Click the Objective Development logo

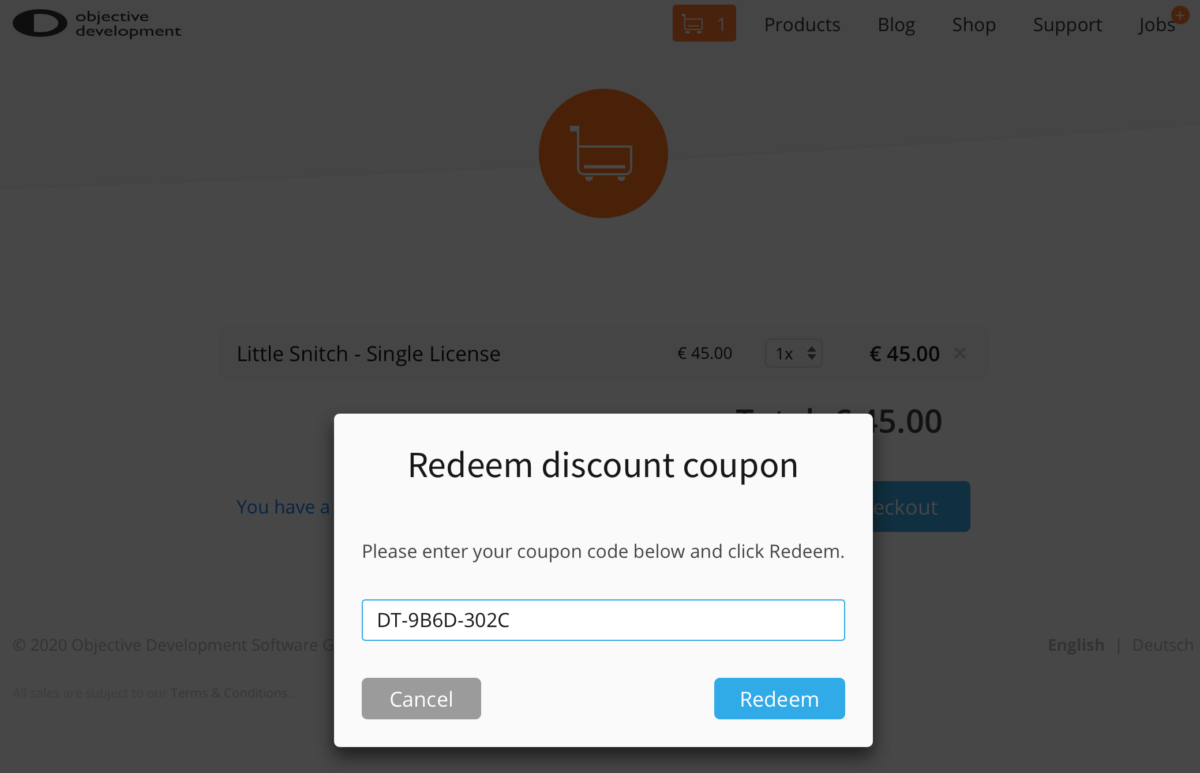[x=97, y=24]
